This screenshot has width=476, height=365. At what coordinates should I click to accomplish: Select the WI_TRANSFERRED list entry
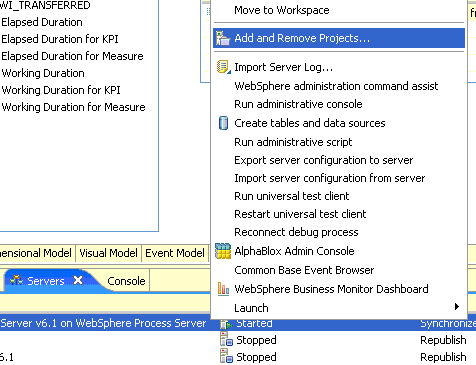click(45, 5)
